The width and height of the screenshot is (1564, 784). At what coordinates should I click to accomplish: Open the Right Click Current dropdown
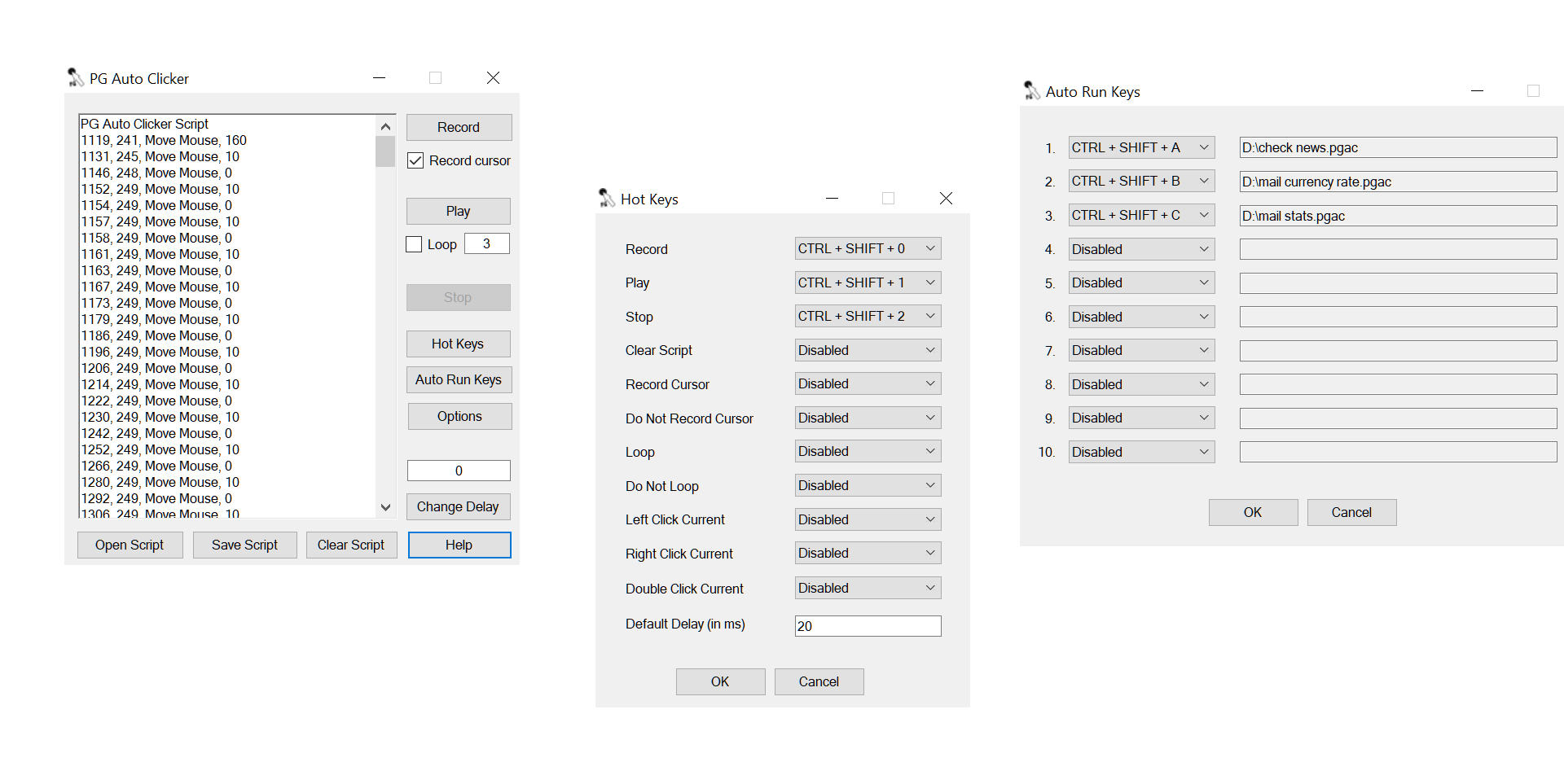[868, 553]
